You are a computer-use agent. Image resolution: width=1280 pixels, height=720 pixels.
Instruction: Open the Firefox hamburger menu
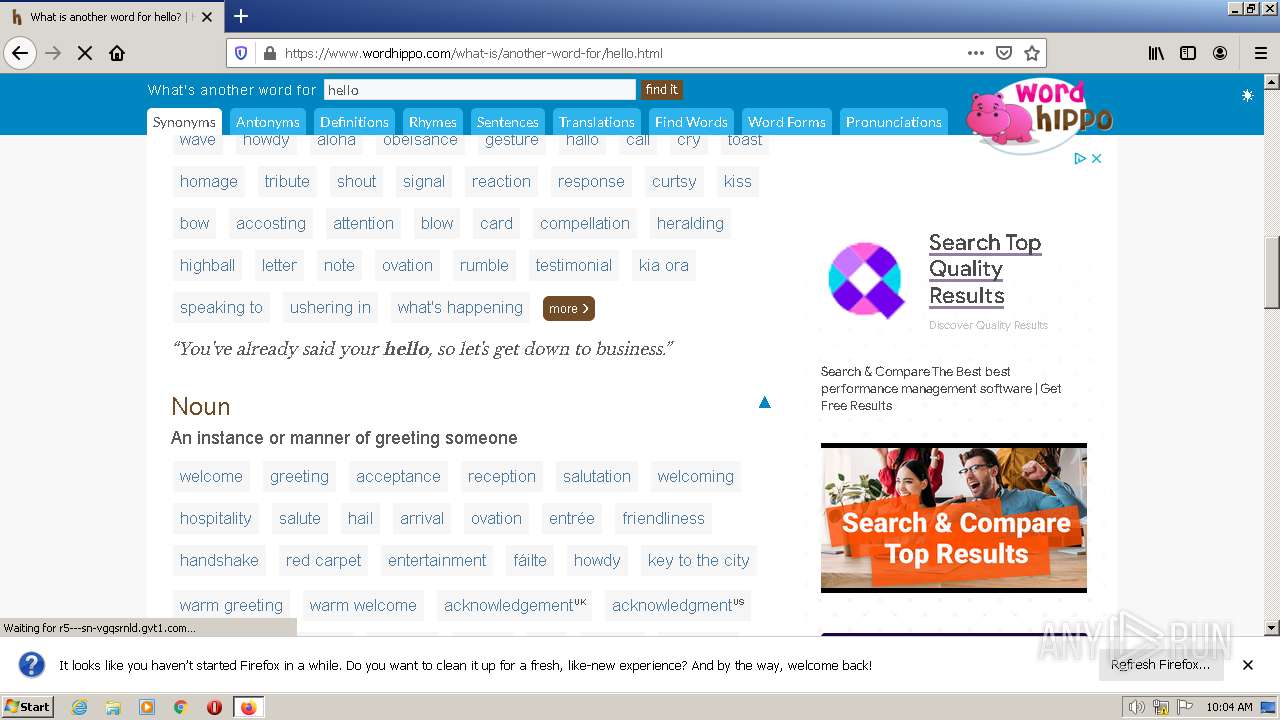click(1260, 53)
